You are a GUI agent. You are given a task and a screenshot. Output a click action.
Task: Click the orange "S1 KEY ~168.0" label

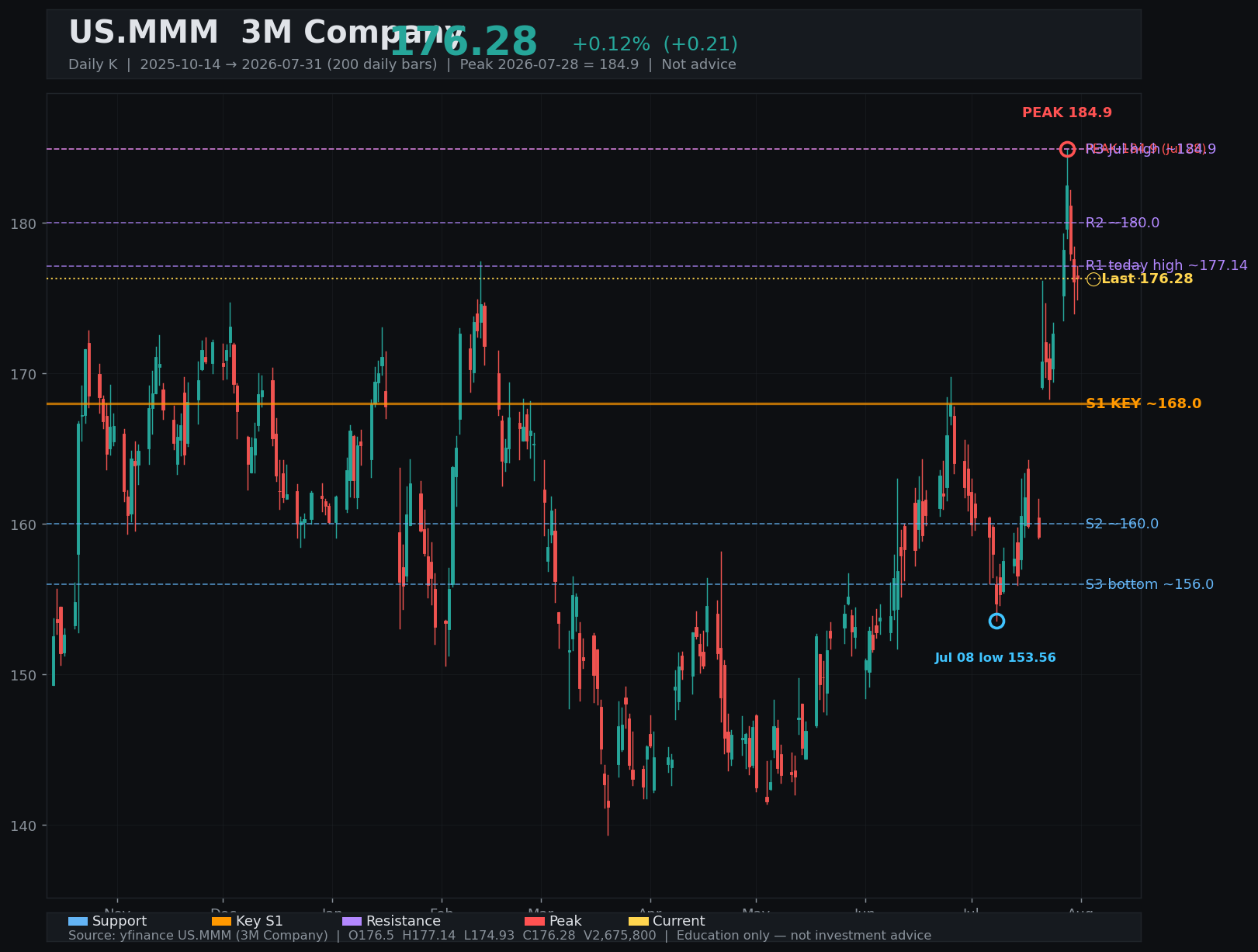coord(1143,403)
